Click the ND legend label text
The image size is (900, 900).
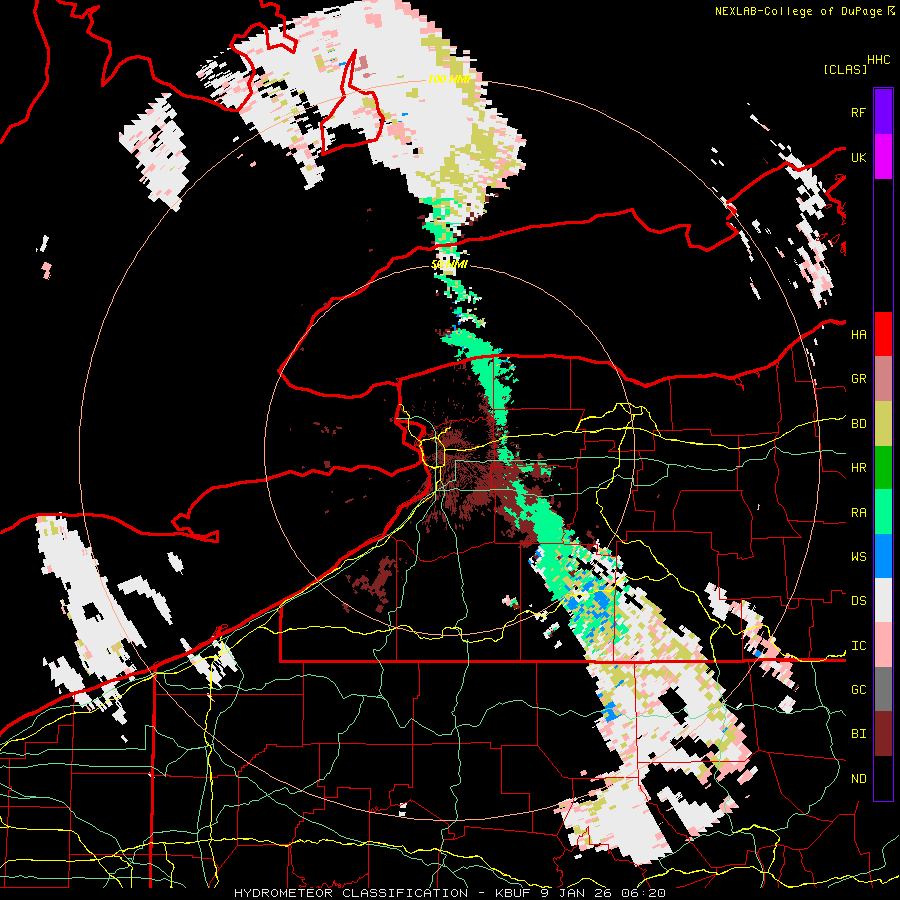[x=858, y=779]
